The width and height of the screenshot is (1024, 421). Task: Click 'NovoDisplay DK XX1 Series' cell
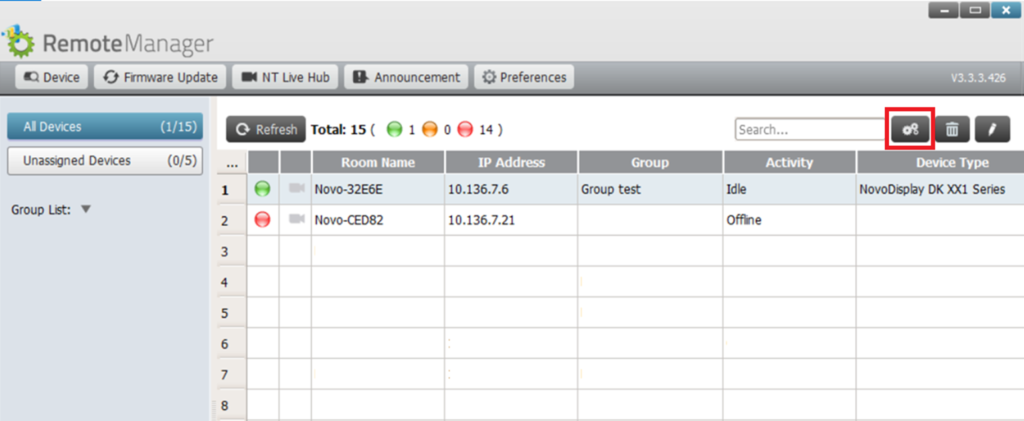pyautogui.click(x=940, y=189)
